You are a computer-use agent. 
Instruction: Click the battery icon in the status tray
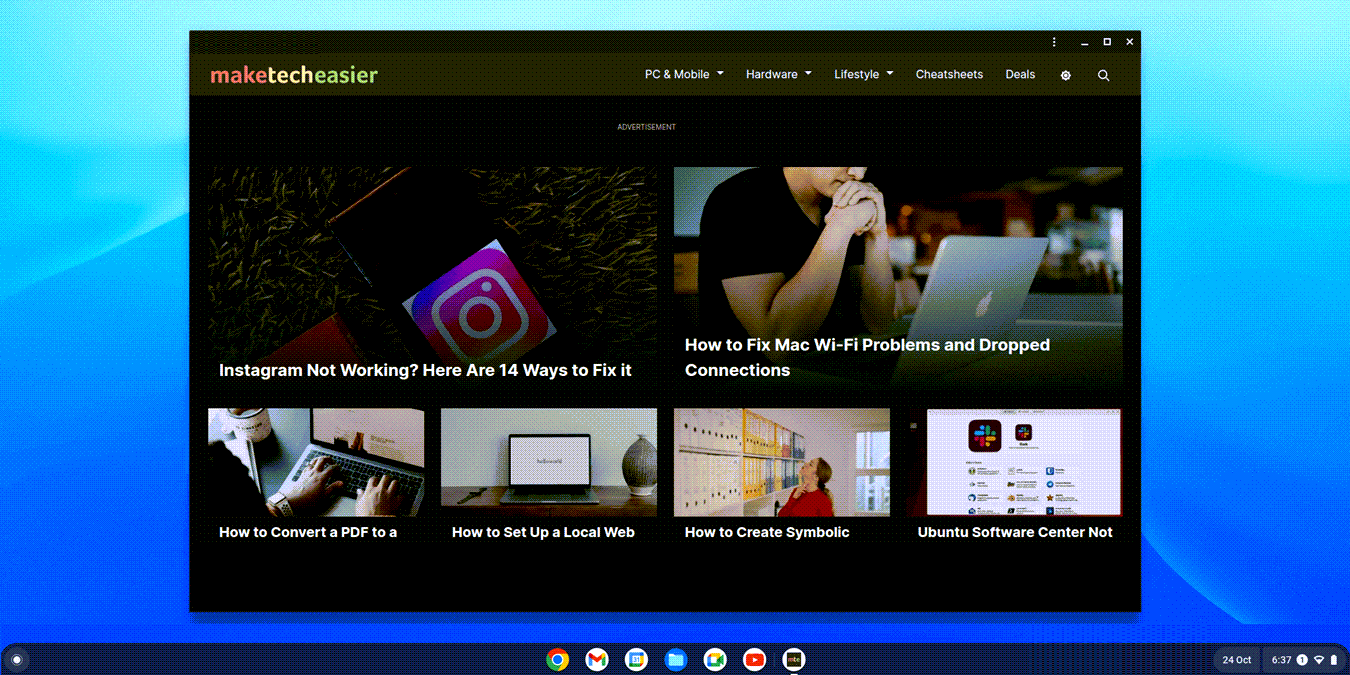[x=1336, y=659]
